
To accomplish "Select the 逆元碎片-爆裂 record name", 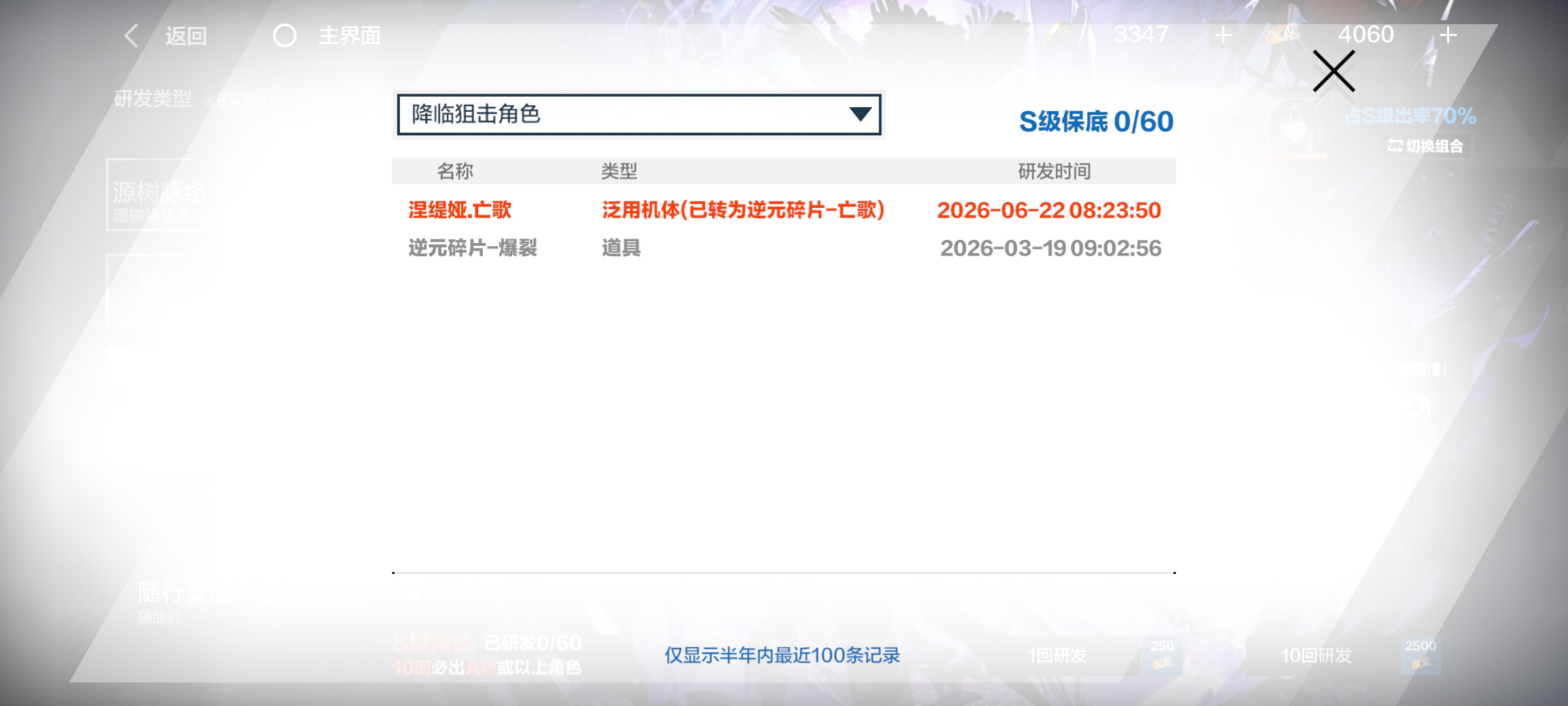I will [x=472, y=248].
